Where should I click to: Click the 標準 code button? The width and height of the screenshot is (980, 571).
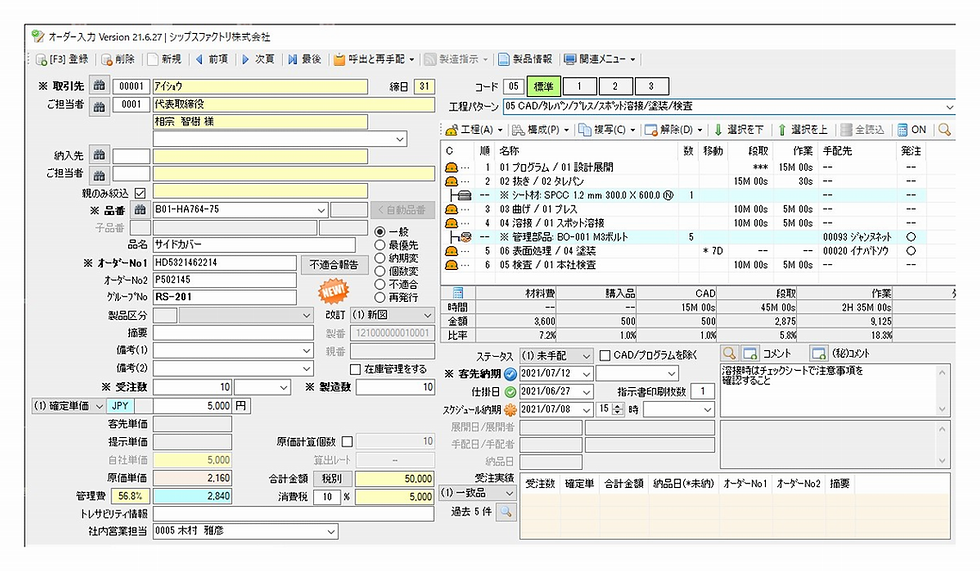[543, 86]
